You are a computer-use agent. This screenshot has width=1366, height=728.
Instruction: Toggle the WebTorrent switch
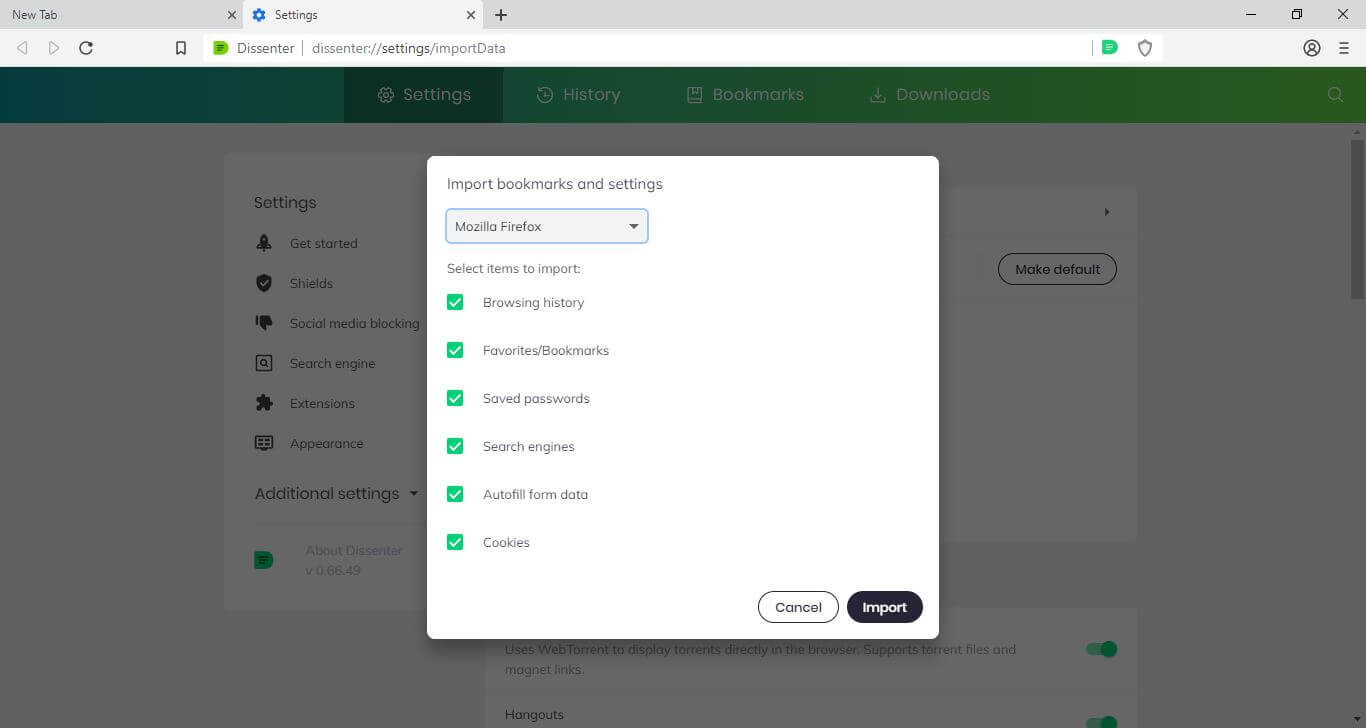pyautogui.click(x=1101, y=649)
